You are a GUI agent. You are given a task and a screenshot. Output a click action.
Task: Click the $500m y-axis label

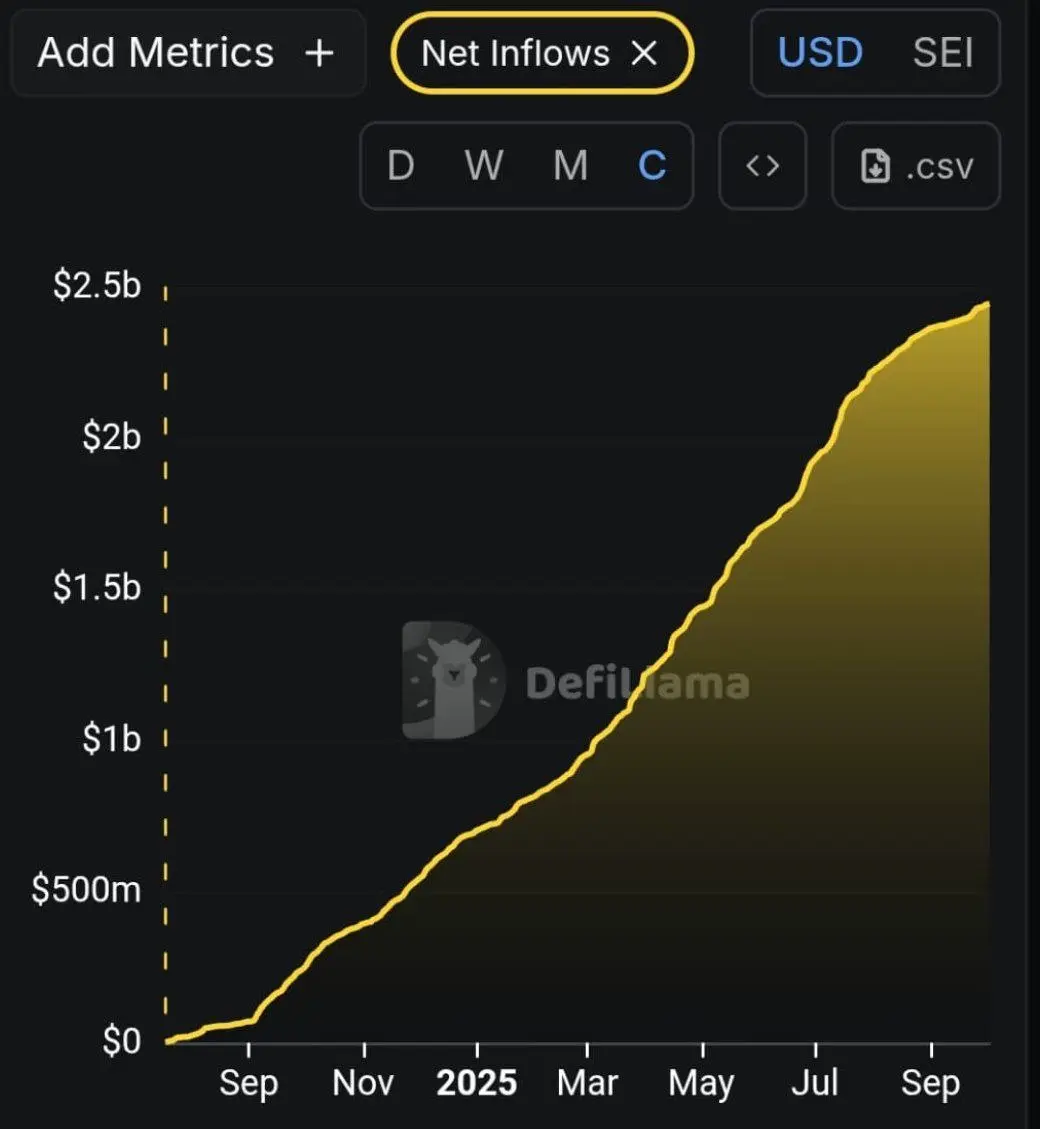click(86, 890)
